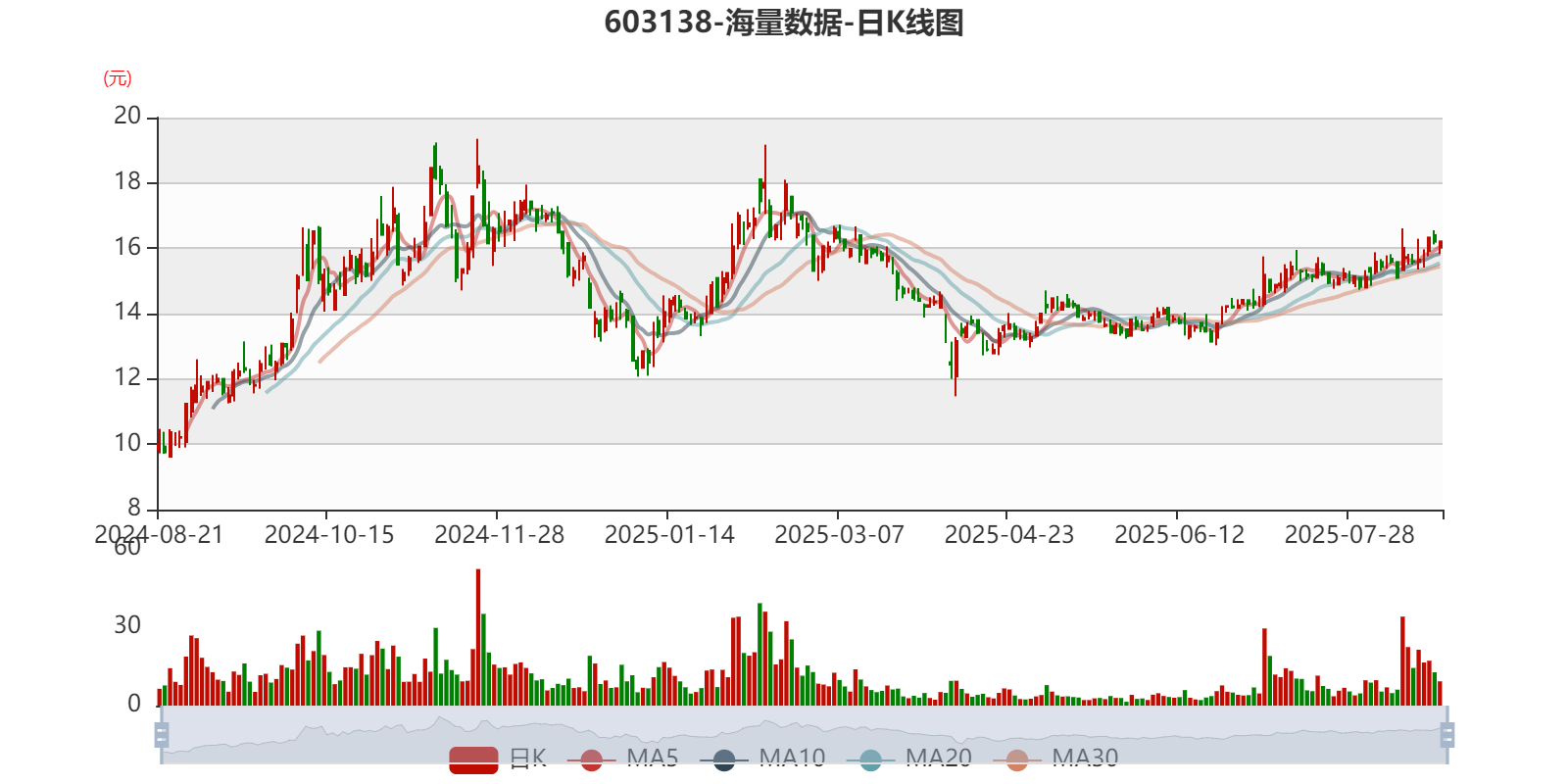This screenshot has height=784, width=1568.
Task: Click the 14 price axis label
Action: (127, 313)
